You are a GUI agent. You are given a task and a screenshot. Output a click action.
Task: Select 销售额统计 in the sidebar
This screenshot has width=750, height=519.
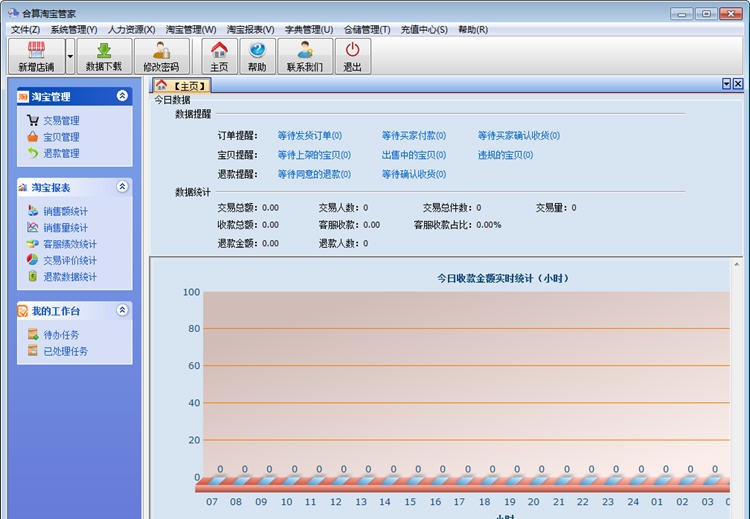pos(65,211)
